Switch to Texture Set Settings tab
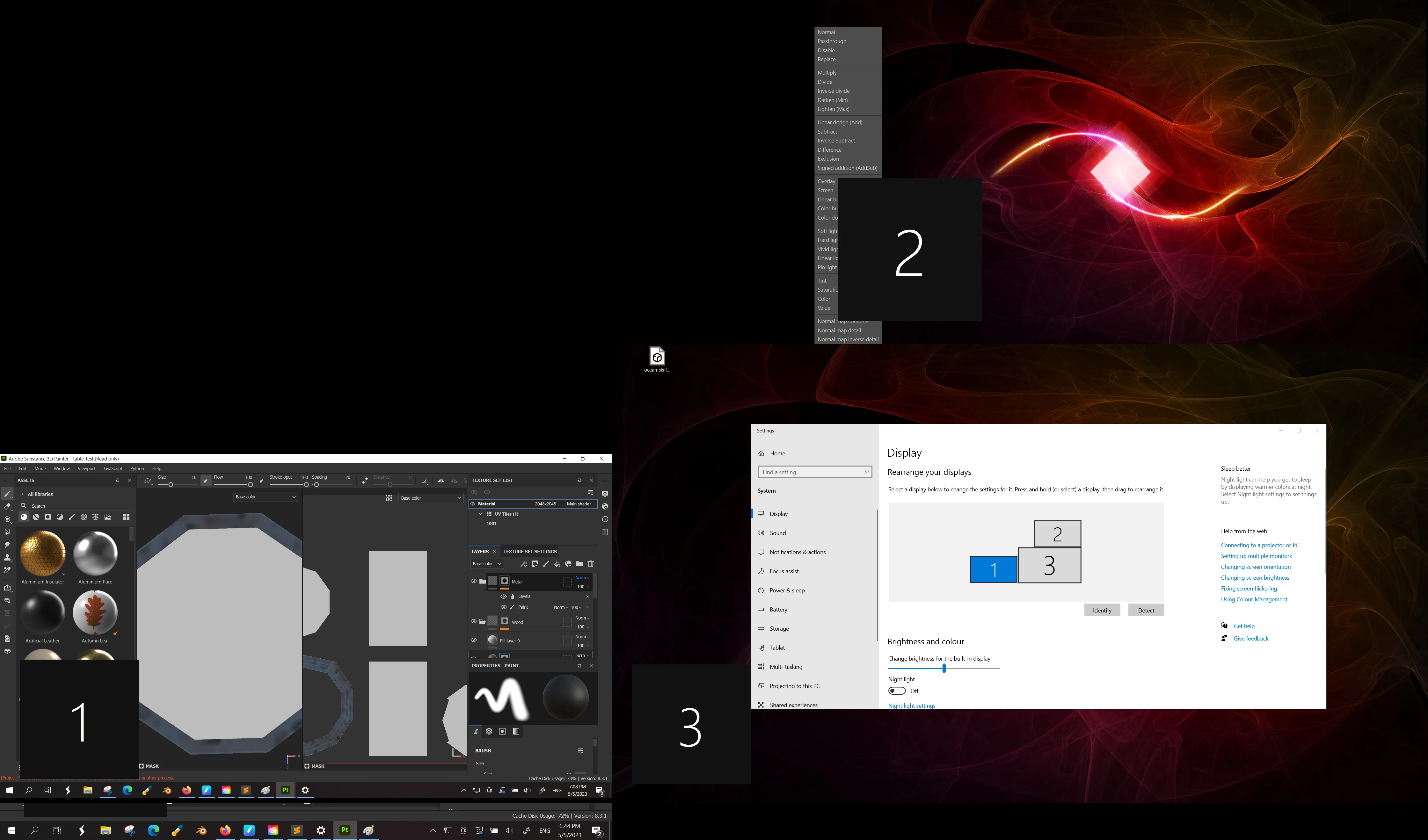 pyautogui.click(x=530, y=552)
